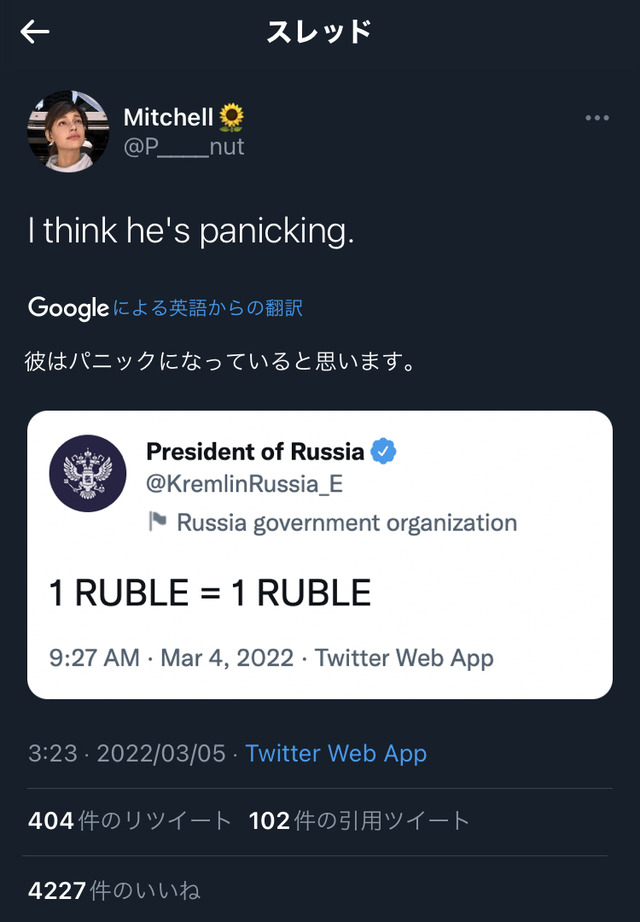
Task: Tap the Mitchell display name
Action: [168, 117]
